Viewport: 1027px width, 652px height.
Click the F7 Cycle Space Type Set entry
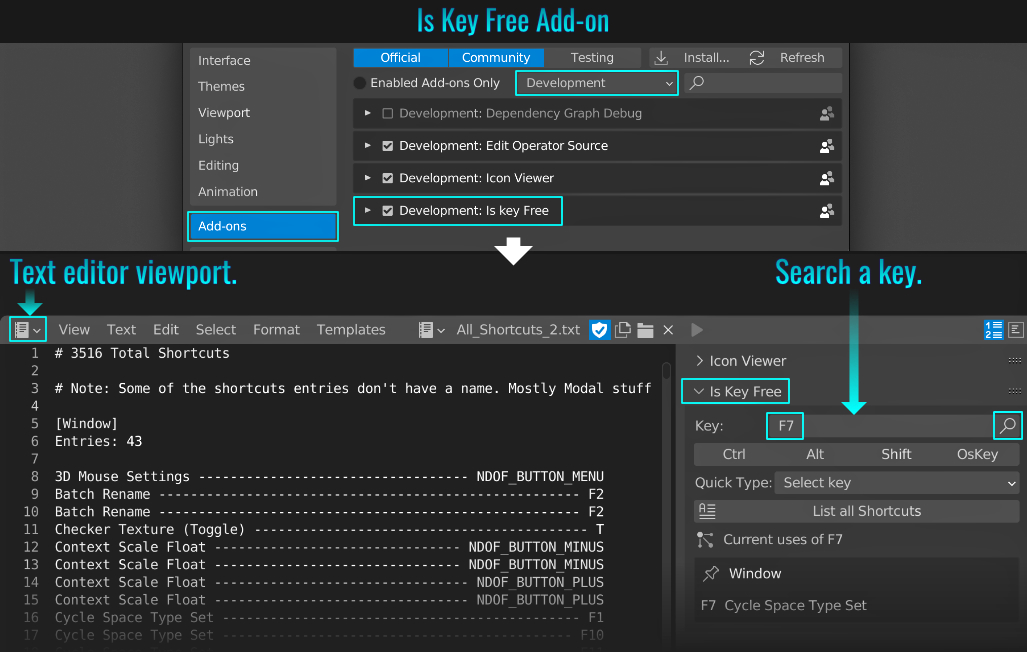tap(784, 605)
